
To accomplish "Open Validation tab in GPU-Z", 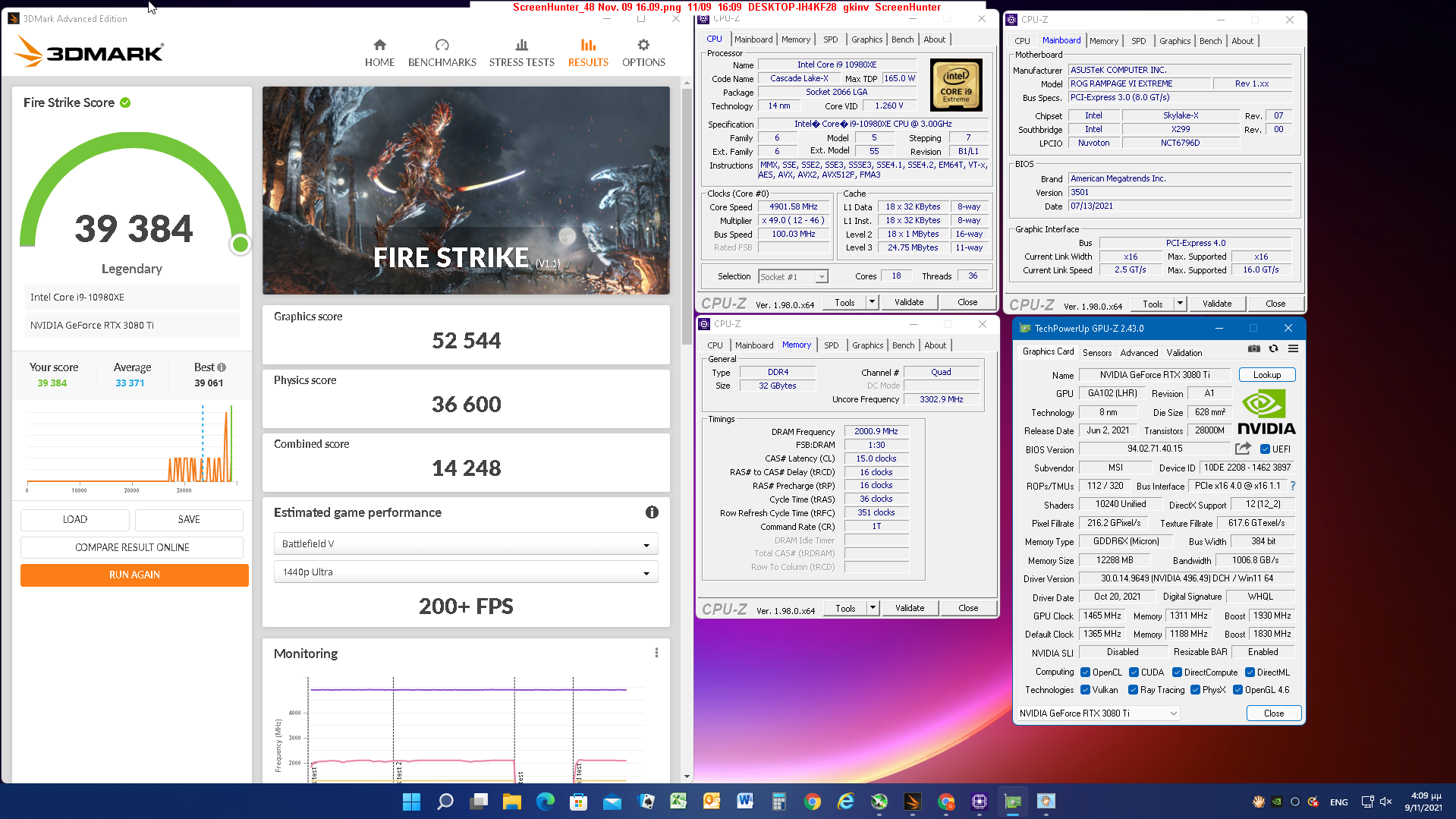I will point(1184,353).
